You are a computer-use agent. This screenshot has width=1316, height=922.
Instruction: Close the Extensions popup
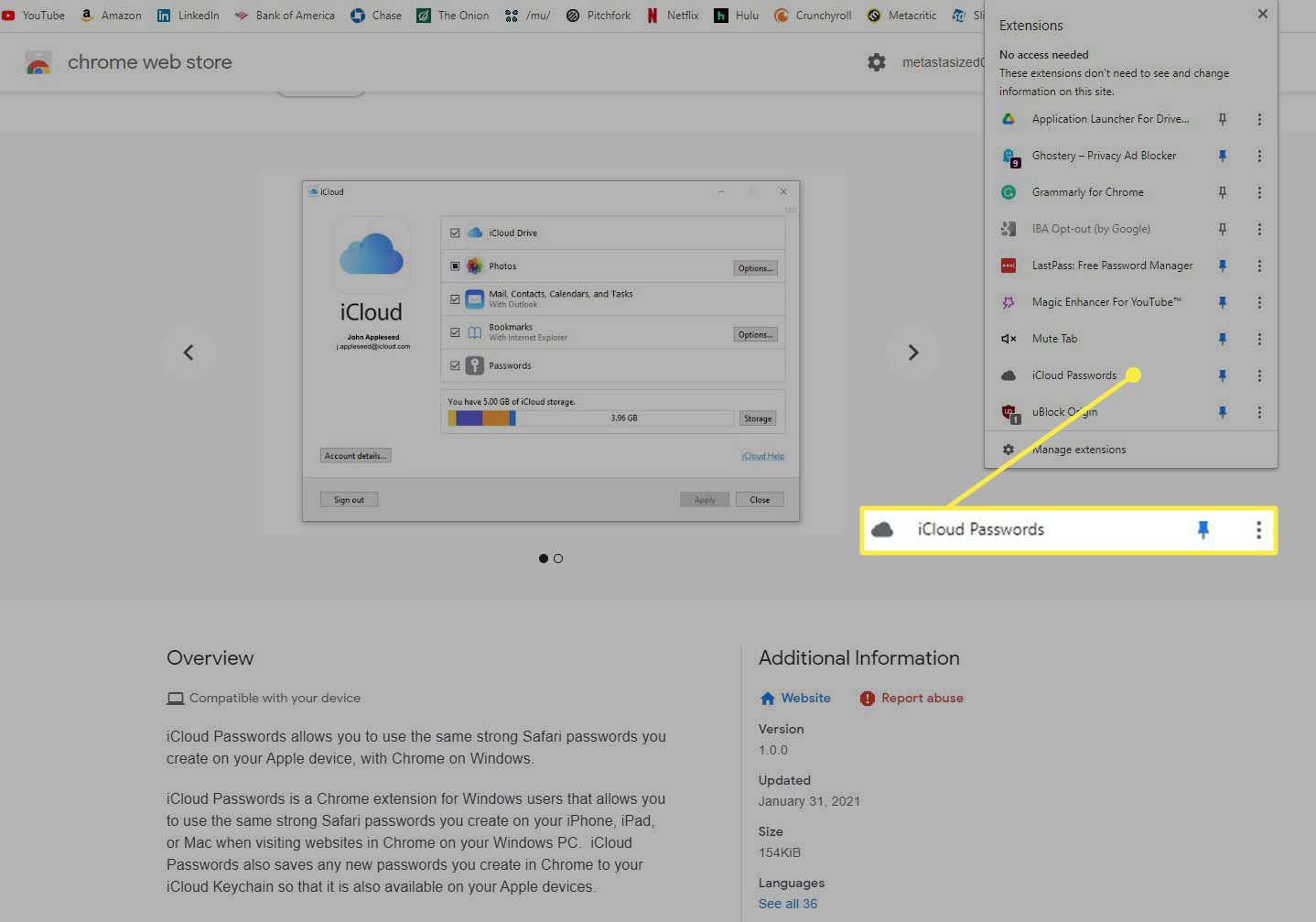pyautogui.click(x=1263, y=14)
